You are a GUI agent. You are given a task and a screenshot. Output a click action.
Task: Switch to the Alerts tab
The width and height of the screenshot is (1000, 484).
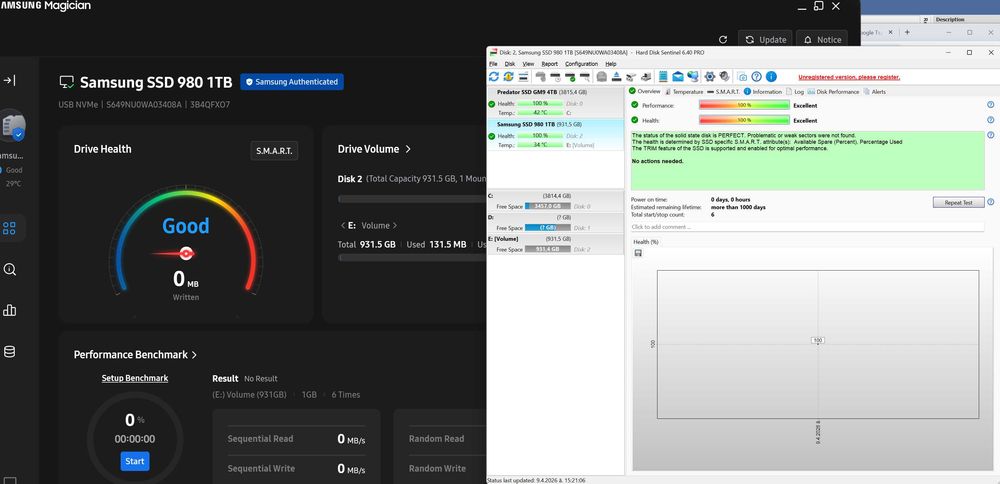pos(875,92)
